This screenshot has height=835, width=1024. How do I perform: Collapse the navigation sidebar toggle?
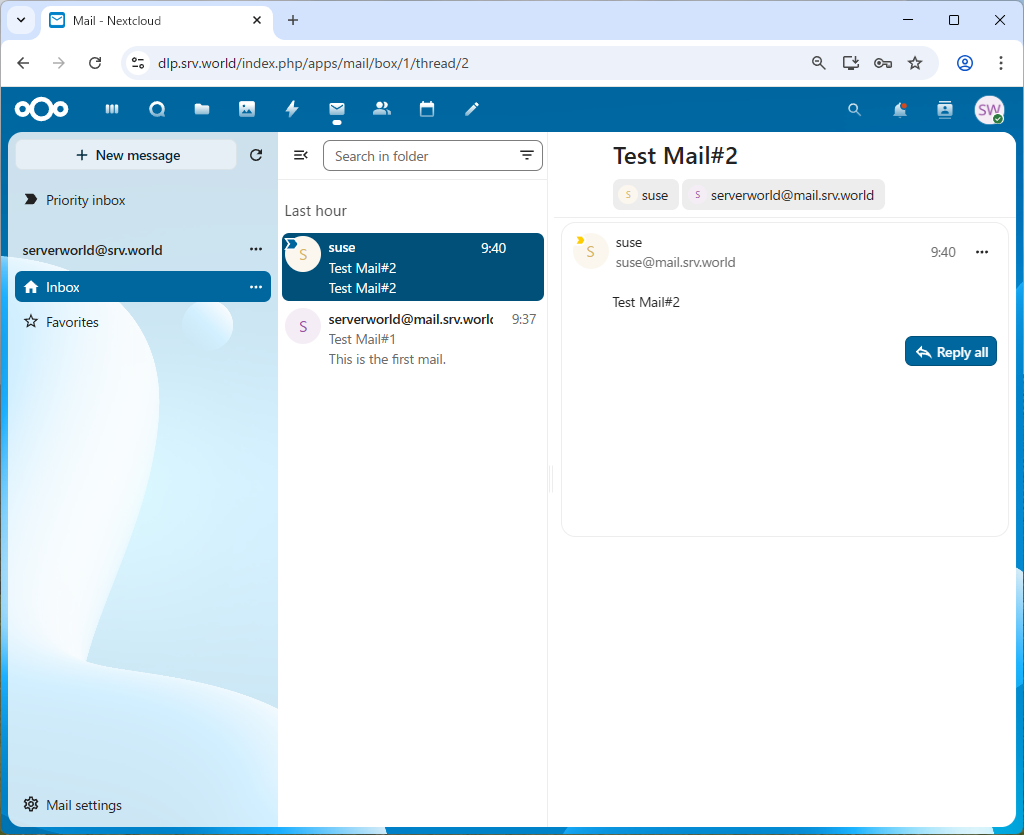coord(301,155)
